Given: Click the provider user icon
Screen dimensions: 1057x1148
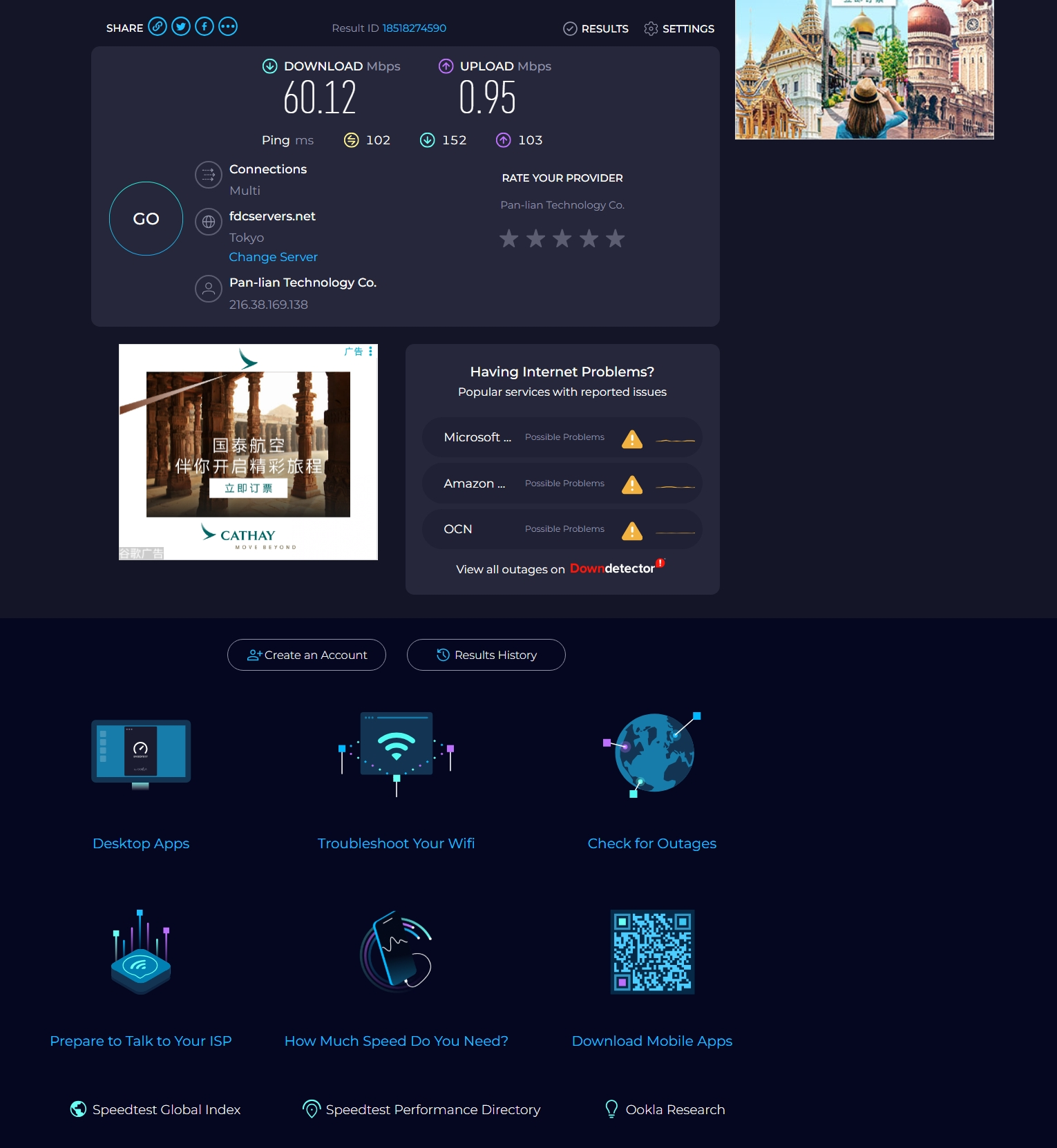Looking at the screenshot, I should point(209,289).
